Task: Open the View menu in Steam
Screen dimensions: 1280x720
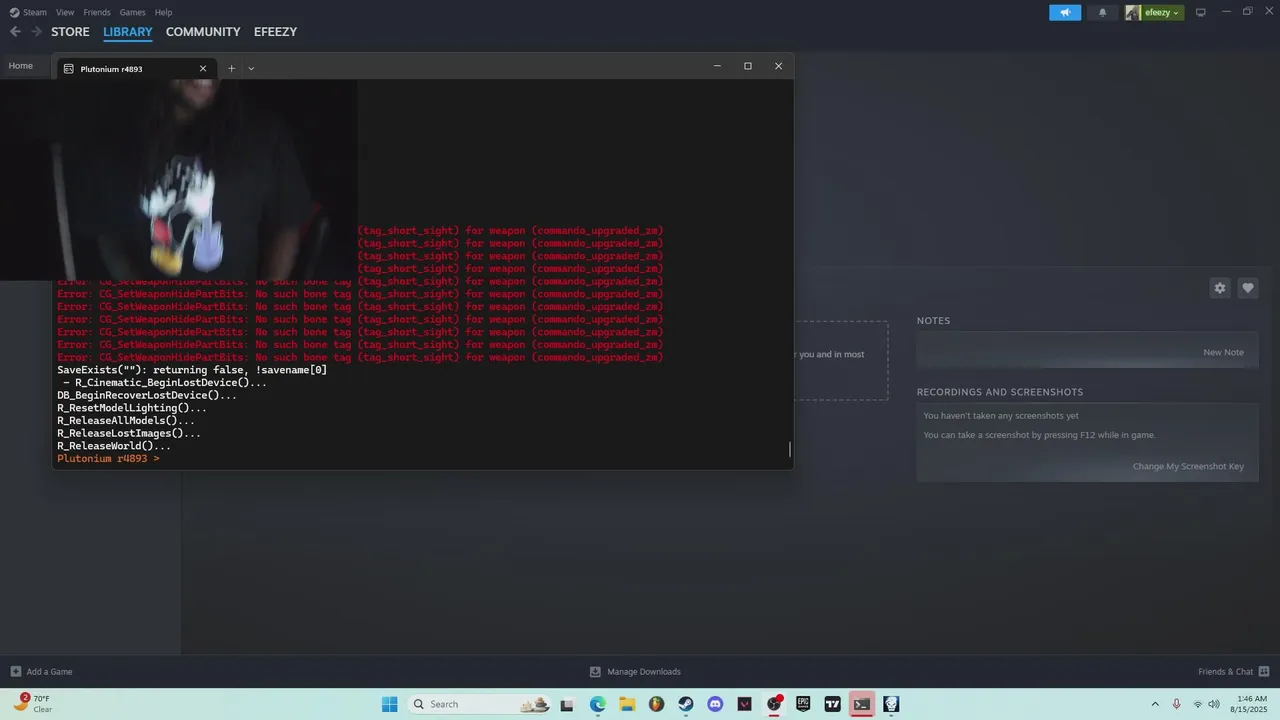Action: [65, 12]
